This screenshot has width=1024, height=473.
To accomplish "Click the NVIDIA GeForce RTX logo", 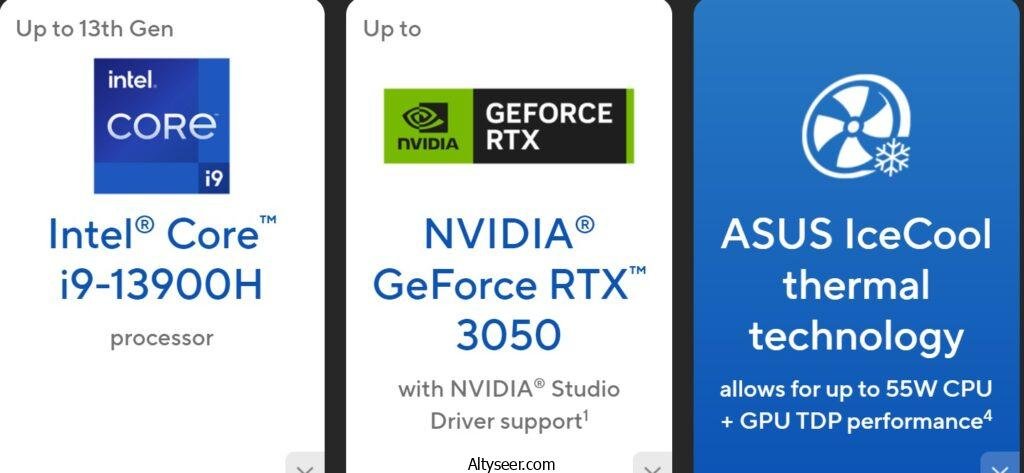I will point(508,125).
